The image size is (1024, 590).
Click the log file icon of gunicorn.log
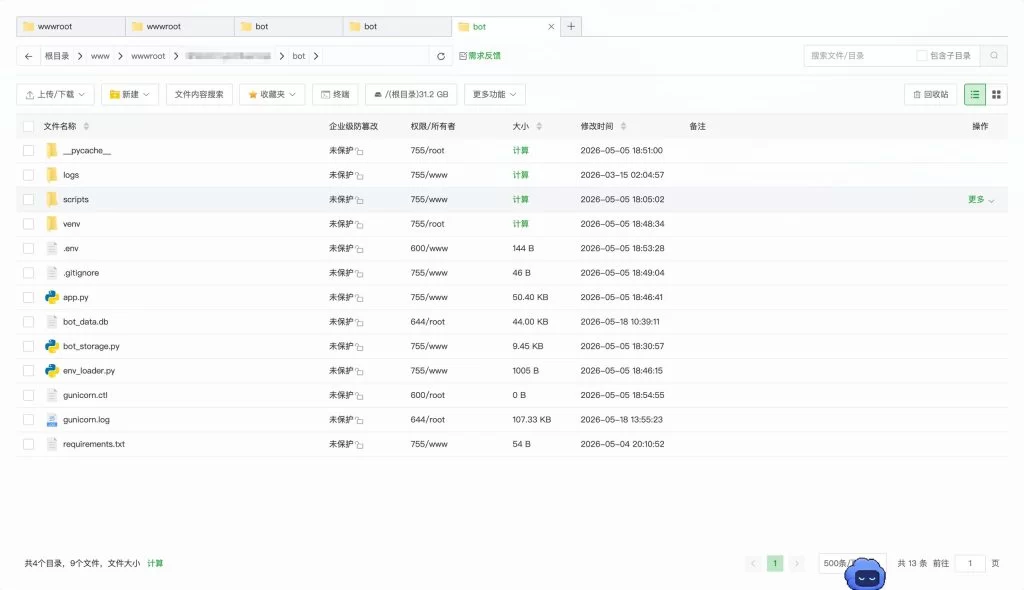click(52, 419)
